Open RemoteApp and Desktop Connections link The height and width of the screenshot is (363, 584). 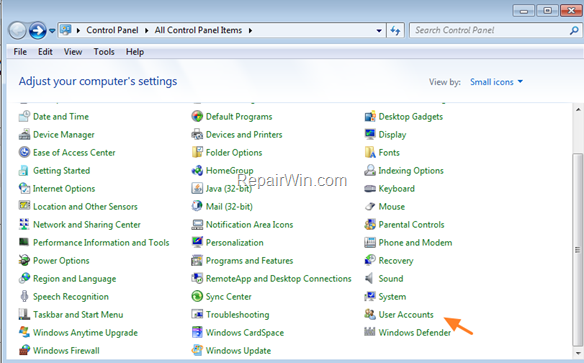[279, 279]
